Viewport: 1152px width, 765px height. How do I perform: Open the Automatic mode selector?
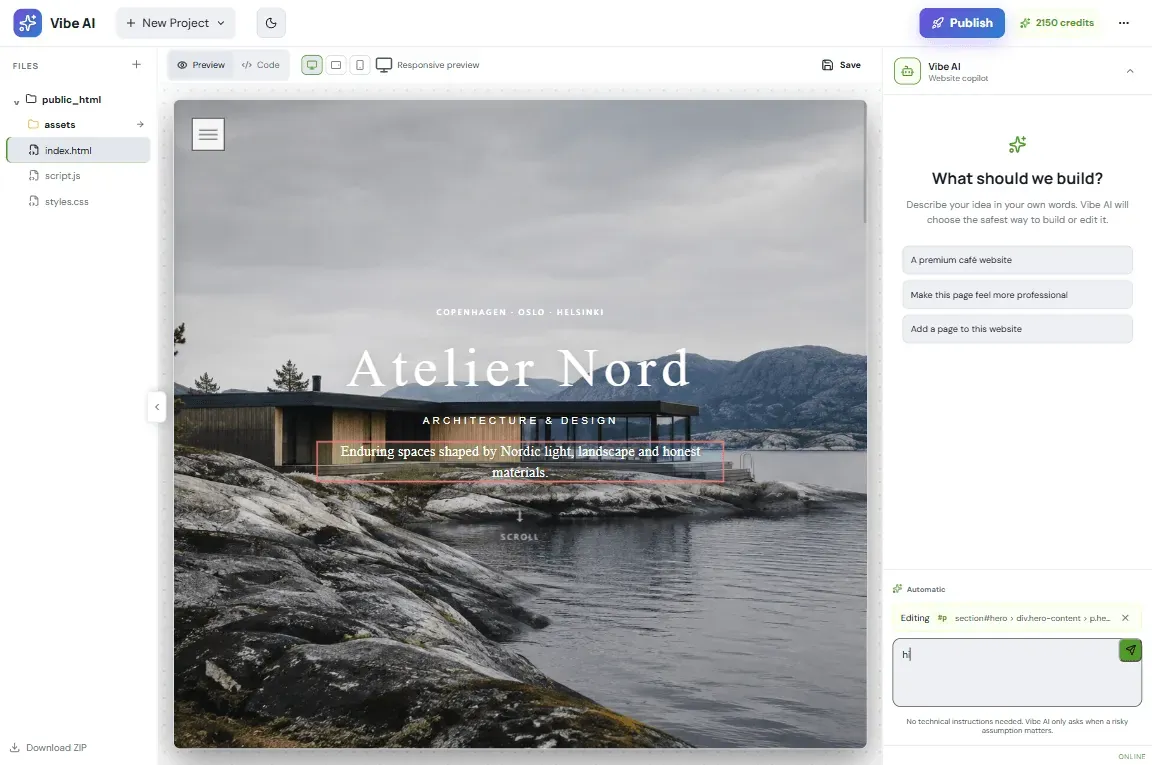coord(919,589)
